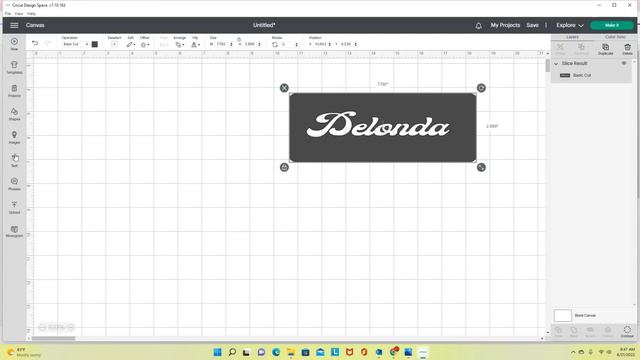
Task: Switch to the Color Sync tab
Action: point(615,37)
